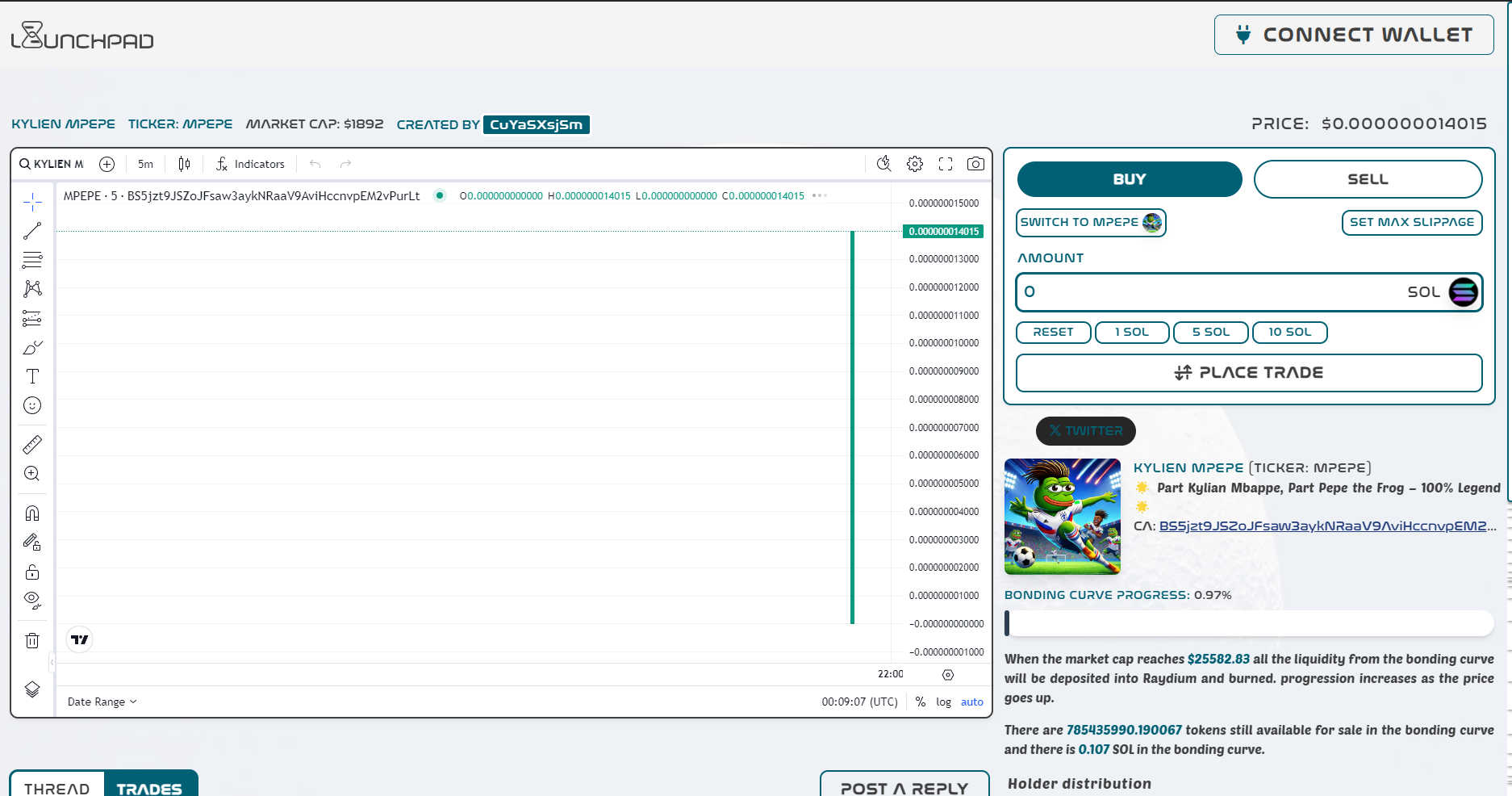The image size is (1512, 796).
Task: Open the contract address link
Action: click(1327, 526)
